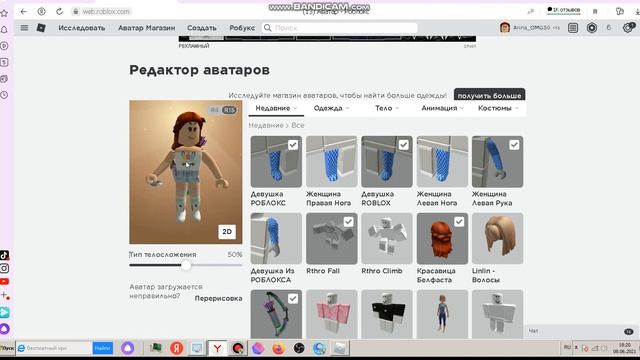Open the Robux balance hexagon icon
Viewport: 640px width, 360px height.
[592, 28]
